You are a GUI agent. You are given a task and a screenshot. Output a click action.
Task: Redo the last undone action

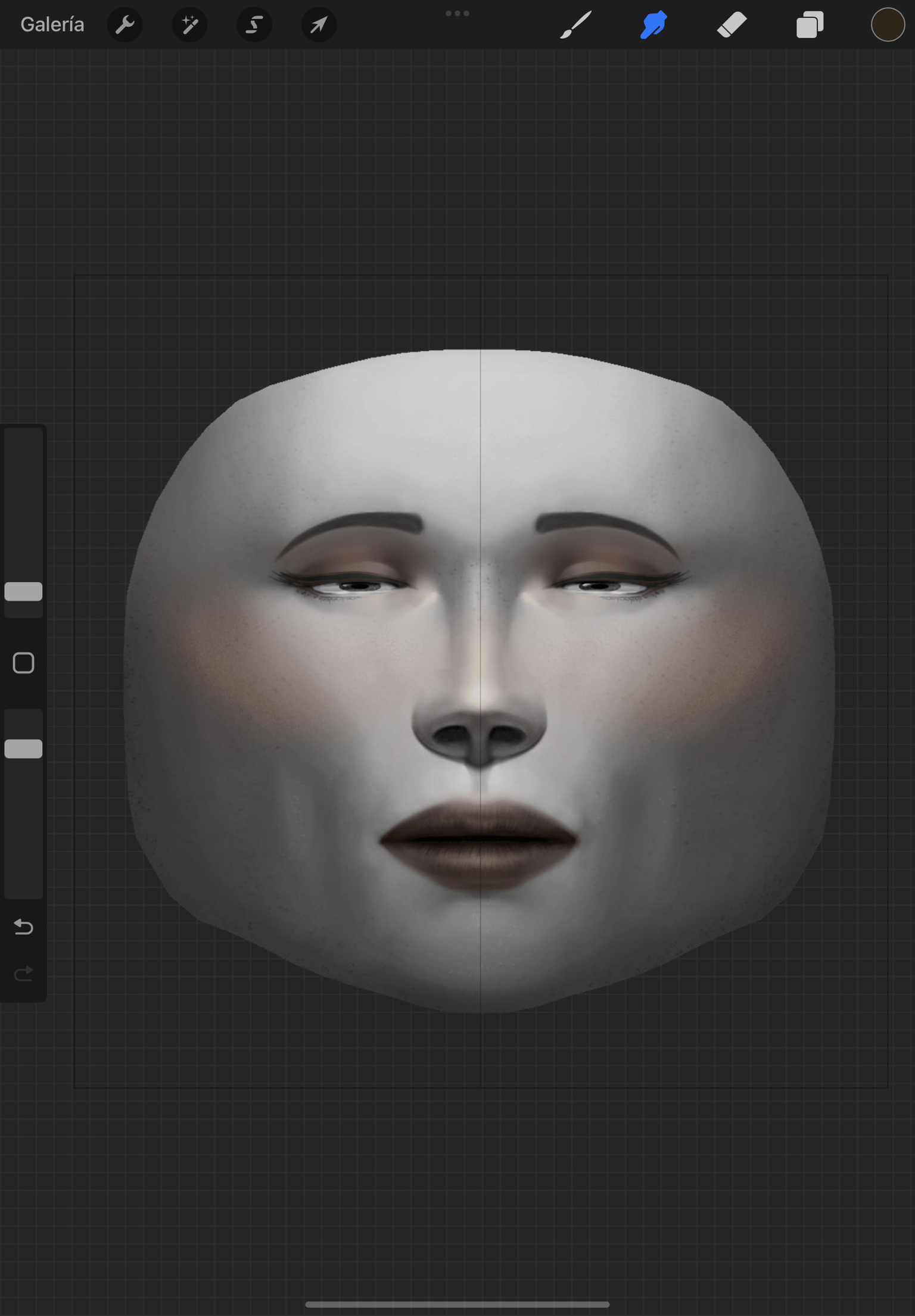click(23, 974)
